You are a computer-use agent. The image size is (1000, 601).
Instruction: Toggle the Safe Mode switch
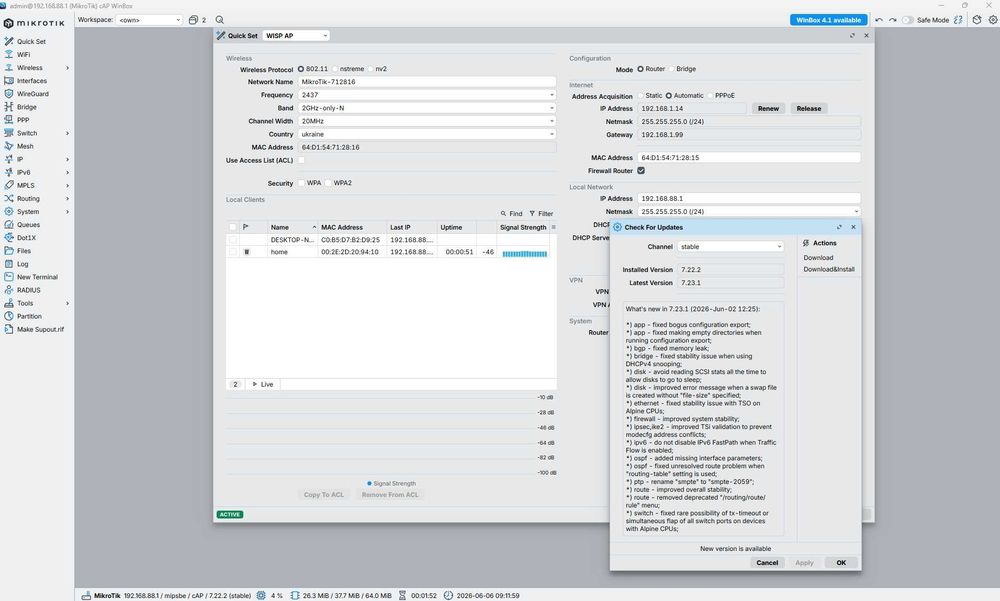point(907,20)
